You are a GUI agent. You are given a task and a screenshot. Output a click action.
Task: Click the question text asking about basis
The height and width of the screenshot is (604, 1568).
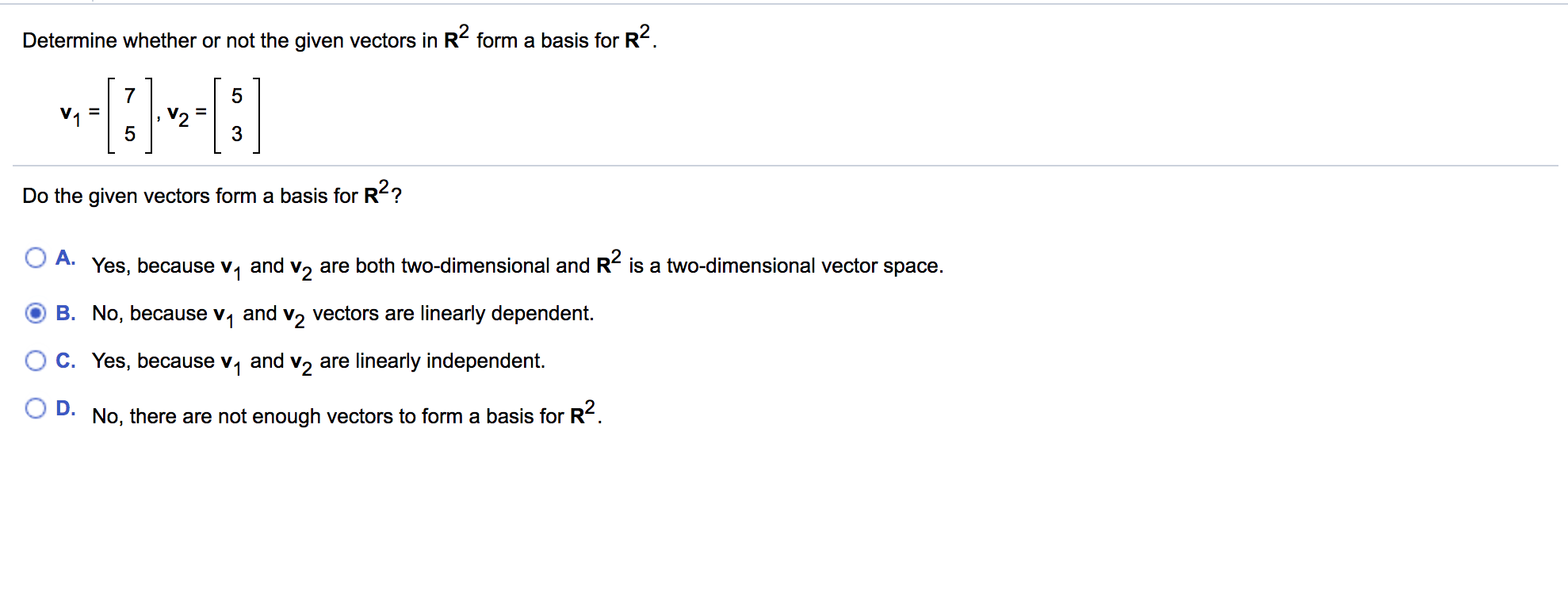210,194
